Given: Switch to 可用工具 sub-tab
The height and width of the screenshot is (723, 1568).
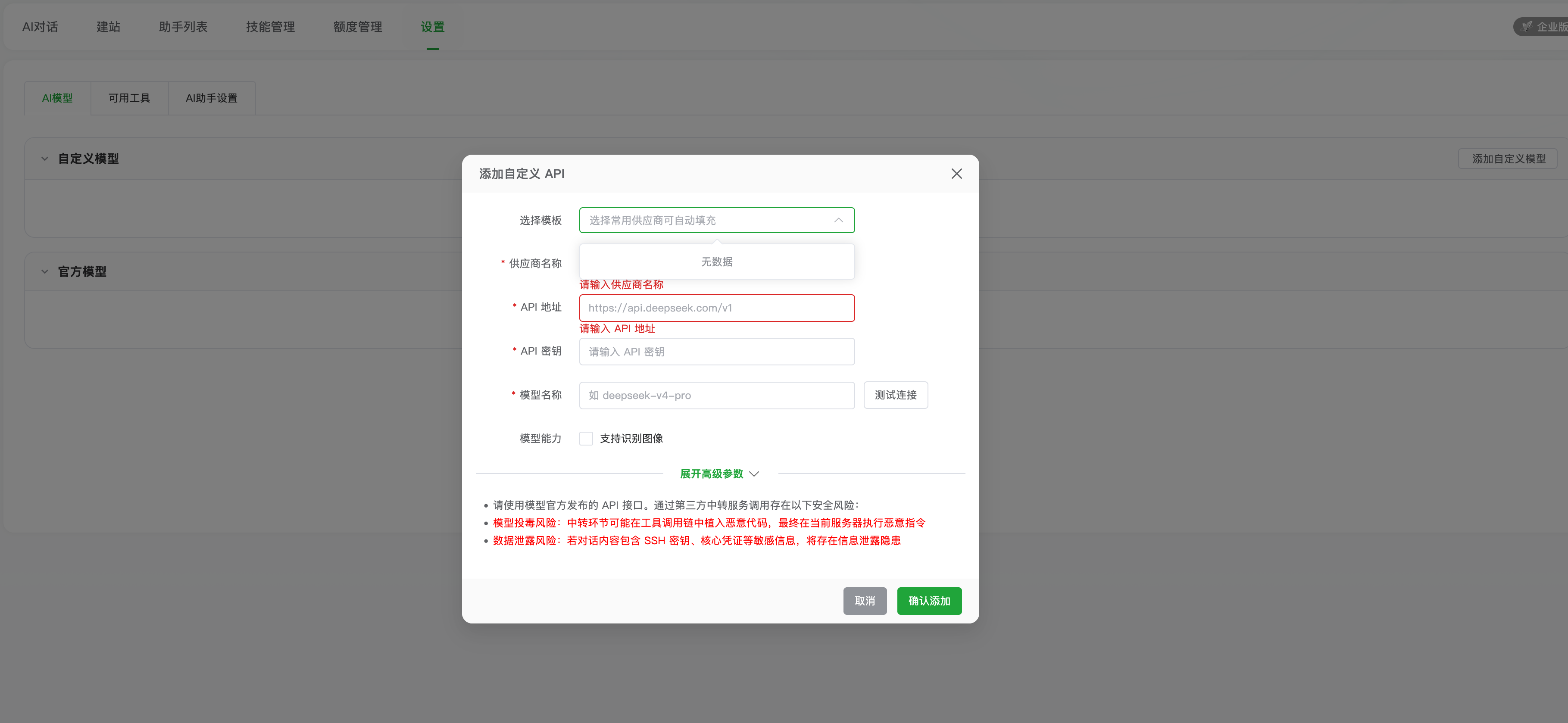Looking at the screenshot, I should coord(129,98).
